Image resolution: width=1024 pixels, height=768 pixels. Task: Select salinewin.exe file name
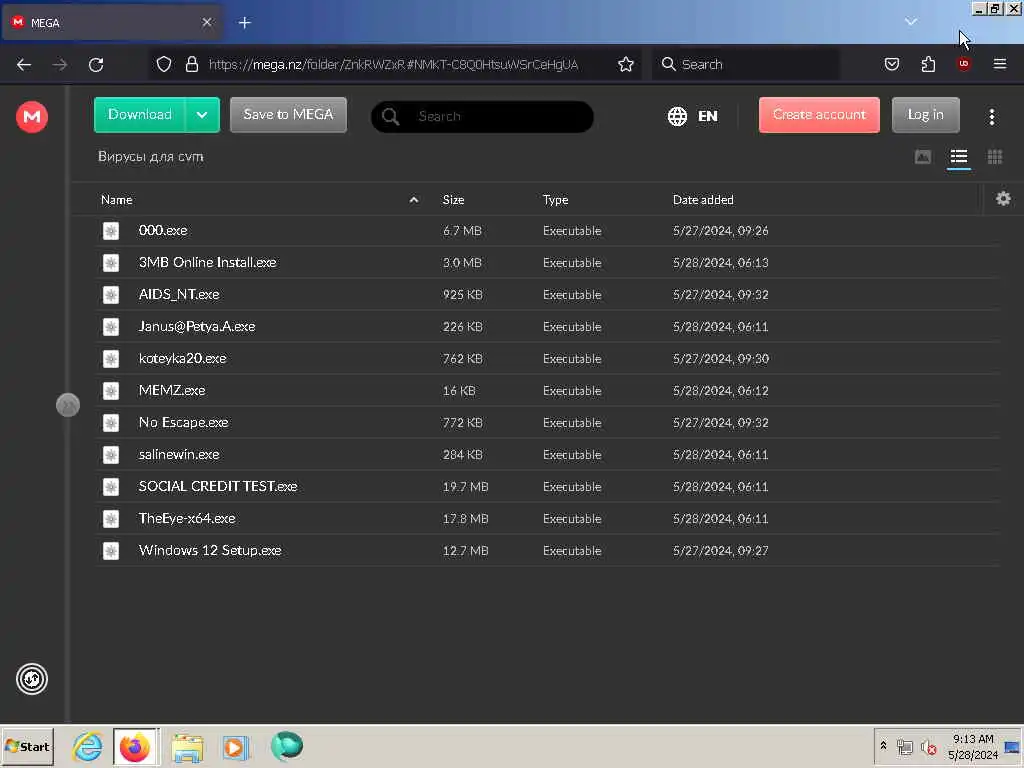tap(179, 455)
